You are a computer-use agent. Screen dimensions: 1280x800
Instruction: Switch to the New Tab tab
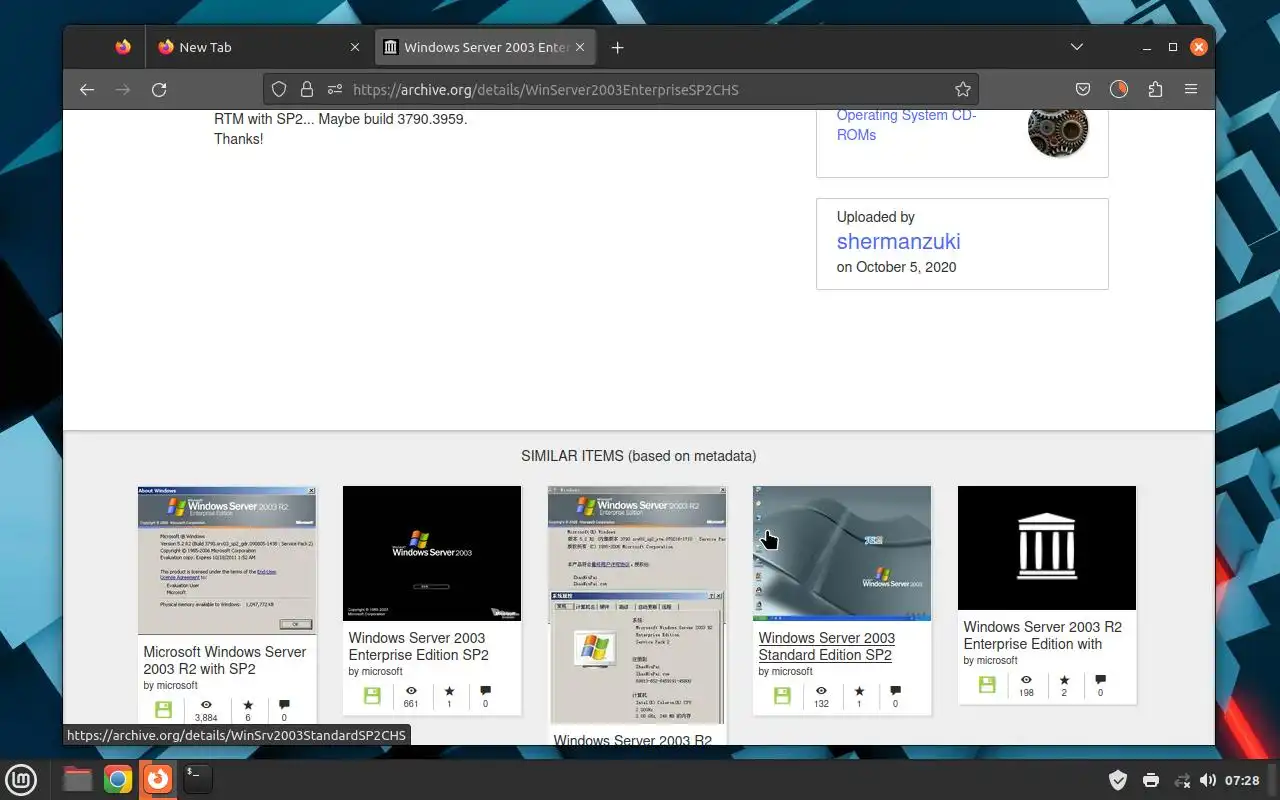(258, 47)
